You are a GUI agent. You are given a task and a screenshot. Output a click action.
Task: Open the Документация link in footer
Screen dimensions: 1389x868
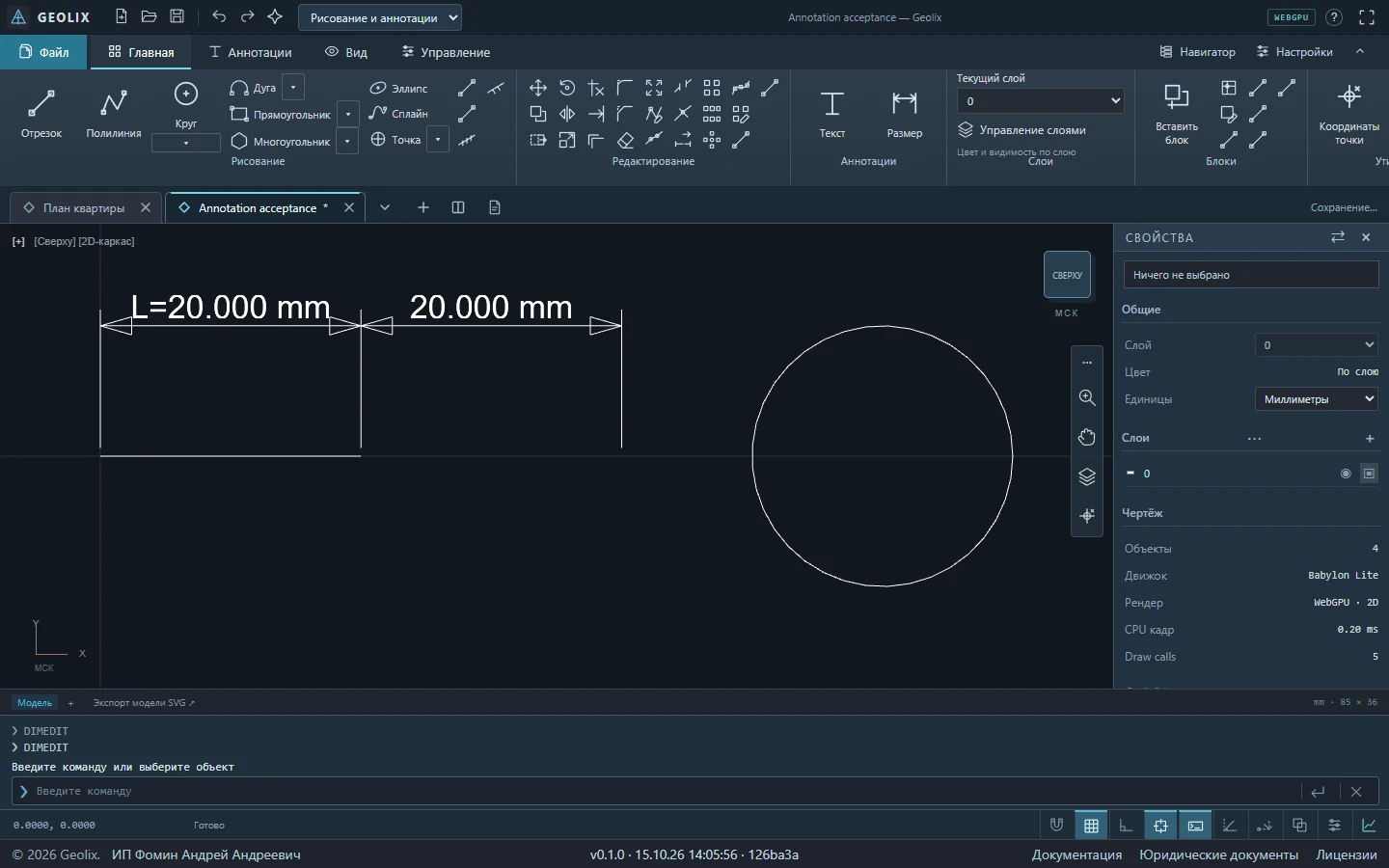pyautogui.click(x=1076, y=854)
